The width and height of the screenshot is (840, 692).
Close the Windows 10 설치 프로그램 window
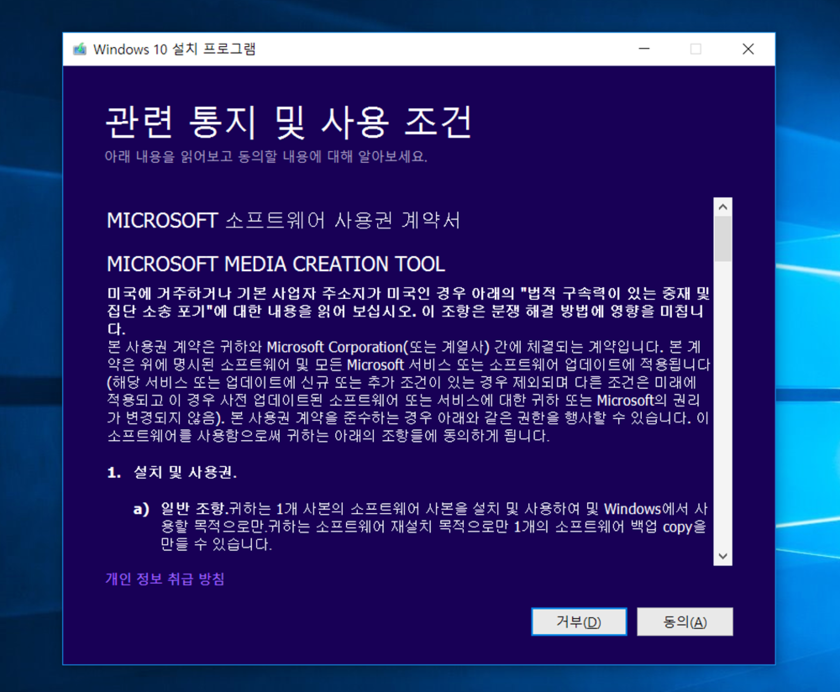point(748,49)
